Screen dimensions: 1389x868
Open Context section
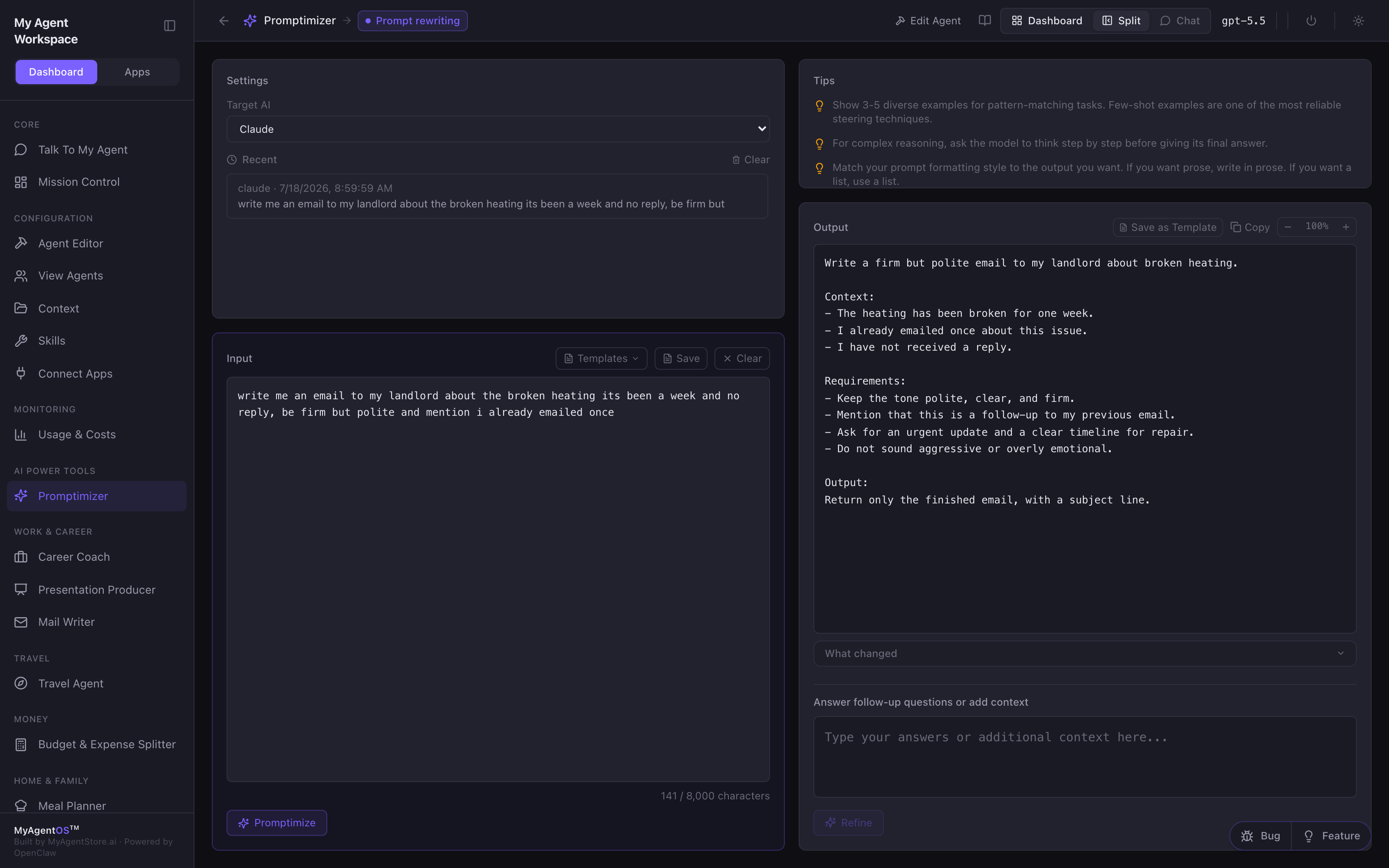[96, 308]
